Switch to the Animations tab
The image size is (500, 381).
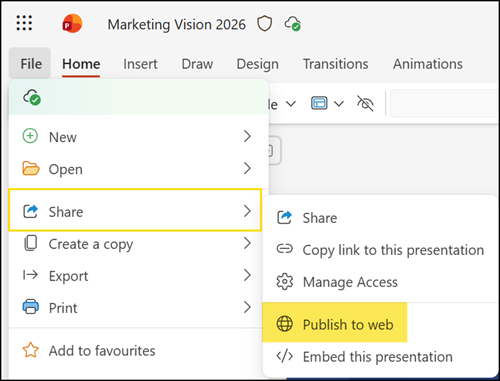pyautogui.click(x=428, y=64)
